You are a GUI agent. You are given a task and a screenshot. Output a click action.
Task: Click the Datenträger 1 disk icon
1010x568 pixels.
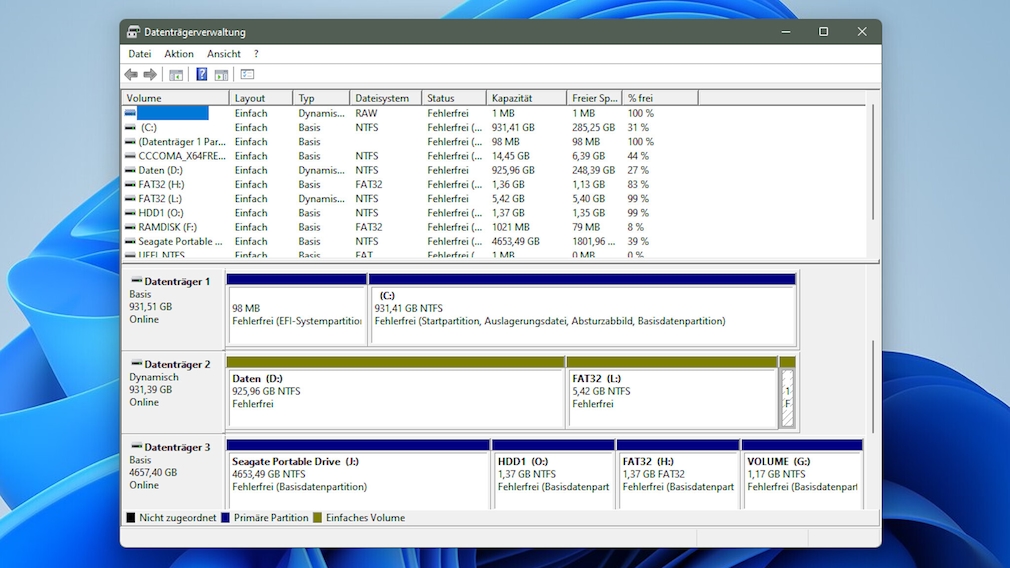tap(136, 282)
